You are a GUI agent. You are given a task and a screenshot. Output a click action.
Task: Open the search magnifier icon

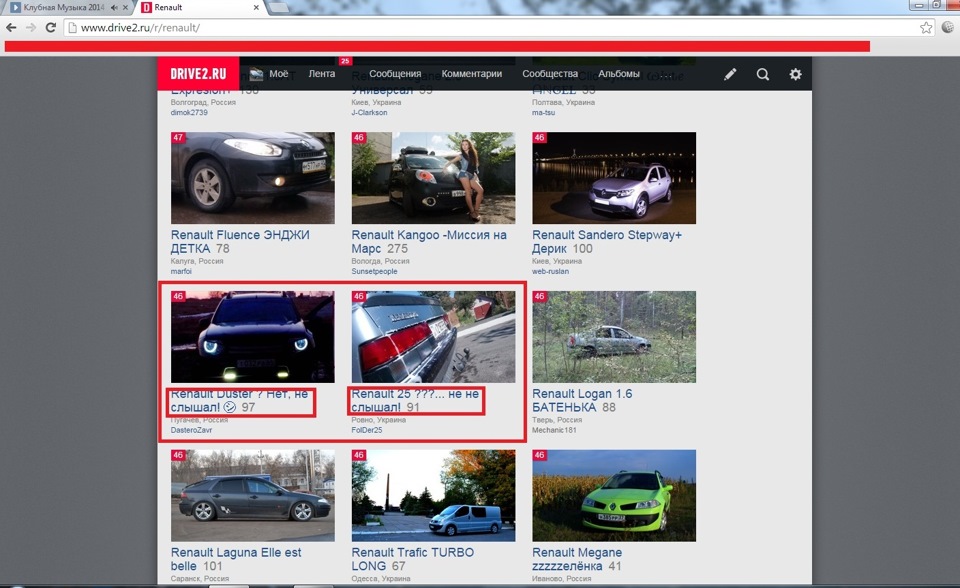tap(762, 74)
